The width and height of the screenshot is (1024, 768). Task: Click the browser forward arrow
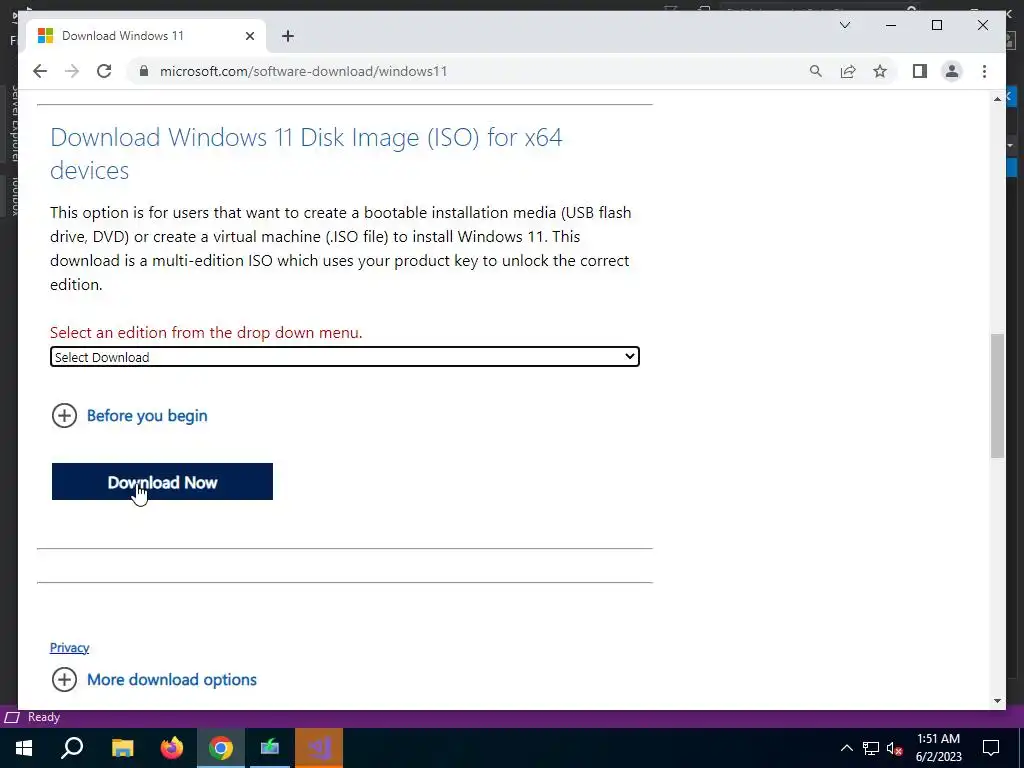pos(72,71)
